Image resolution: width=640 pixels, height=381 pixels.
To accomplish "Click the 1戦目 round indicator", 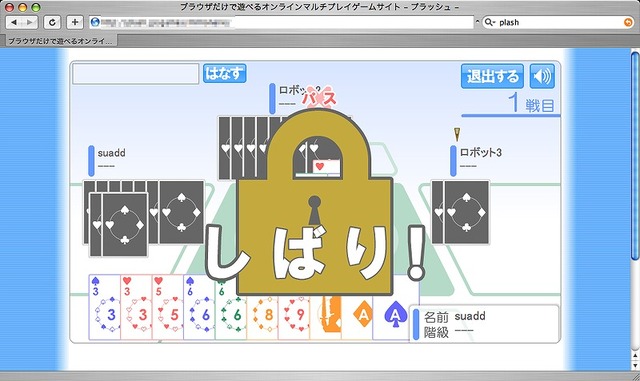I will click(531, 103).
